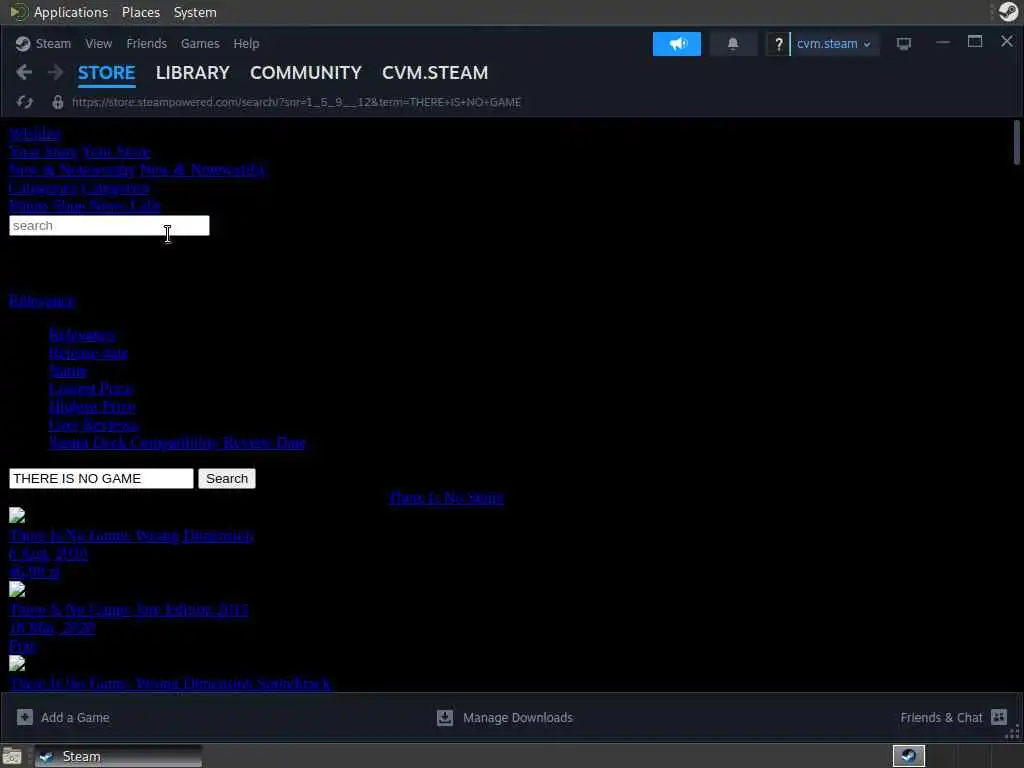1024x768 pixels.
Task: Open the CVM.STEAM profile tab
Action: pos(435,73)
